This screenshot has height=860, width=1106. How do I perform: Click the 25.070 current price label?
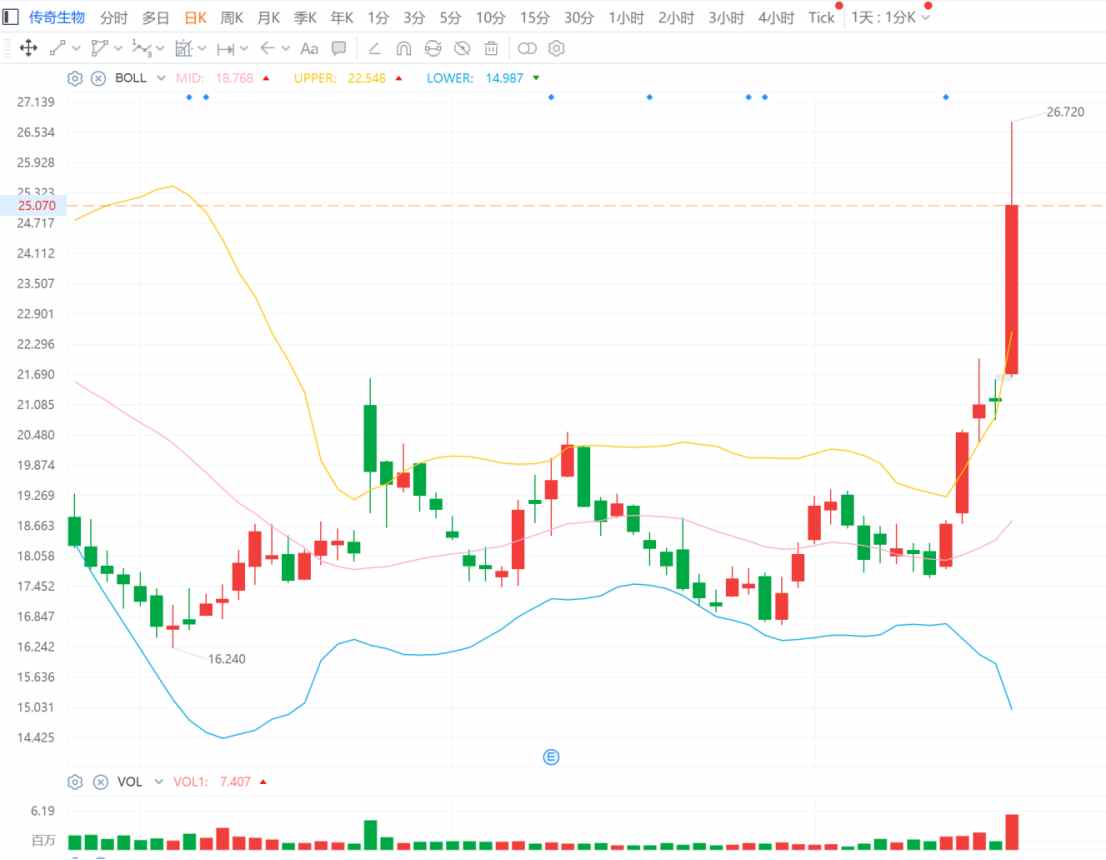click(x=35, y=205)
